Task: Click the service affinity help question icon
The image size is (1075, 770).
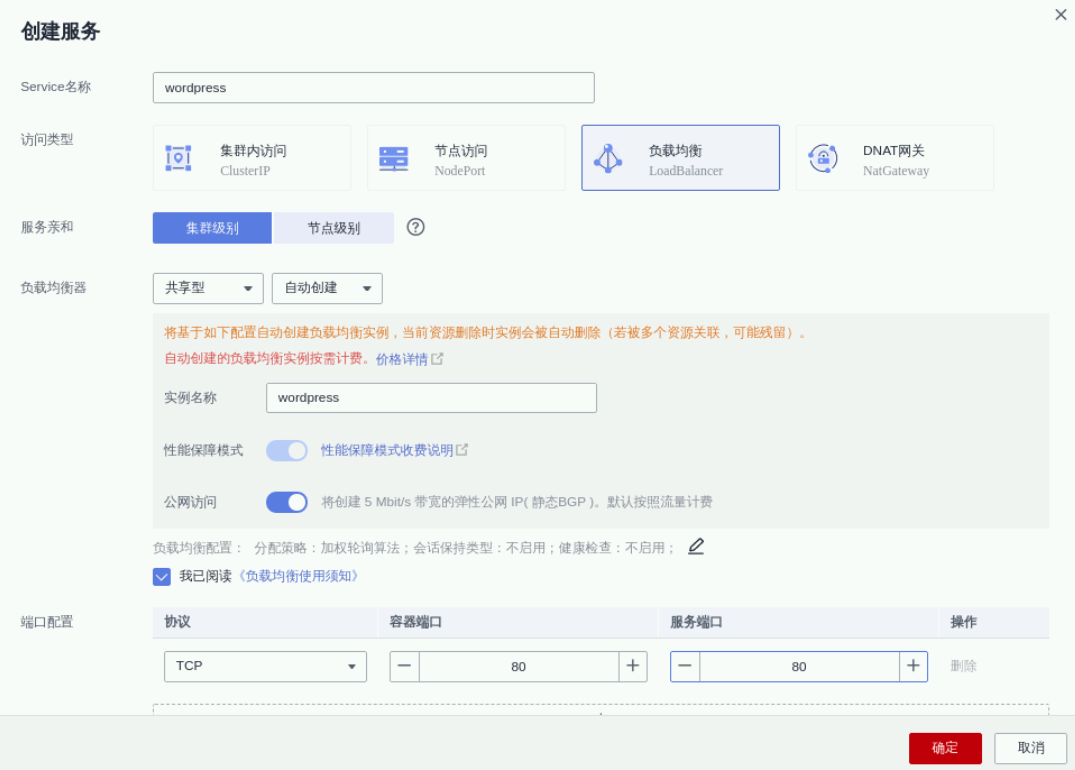Action: (416, 227)
